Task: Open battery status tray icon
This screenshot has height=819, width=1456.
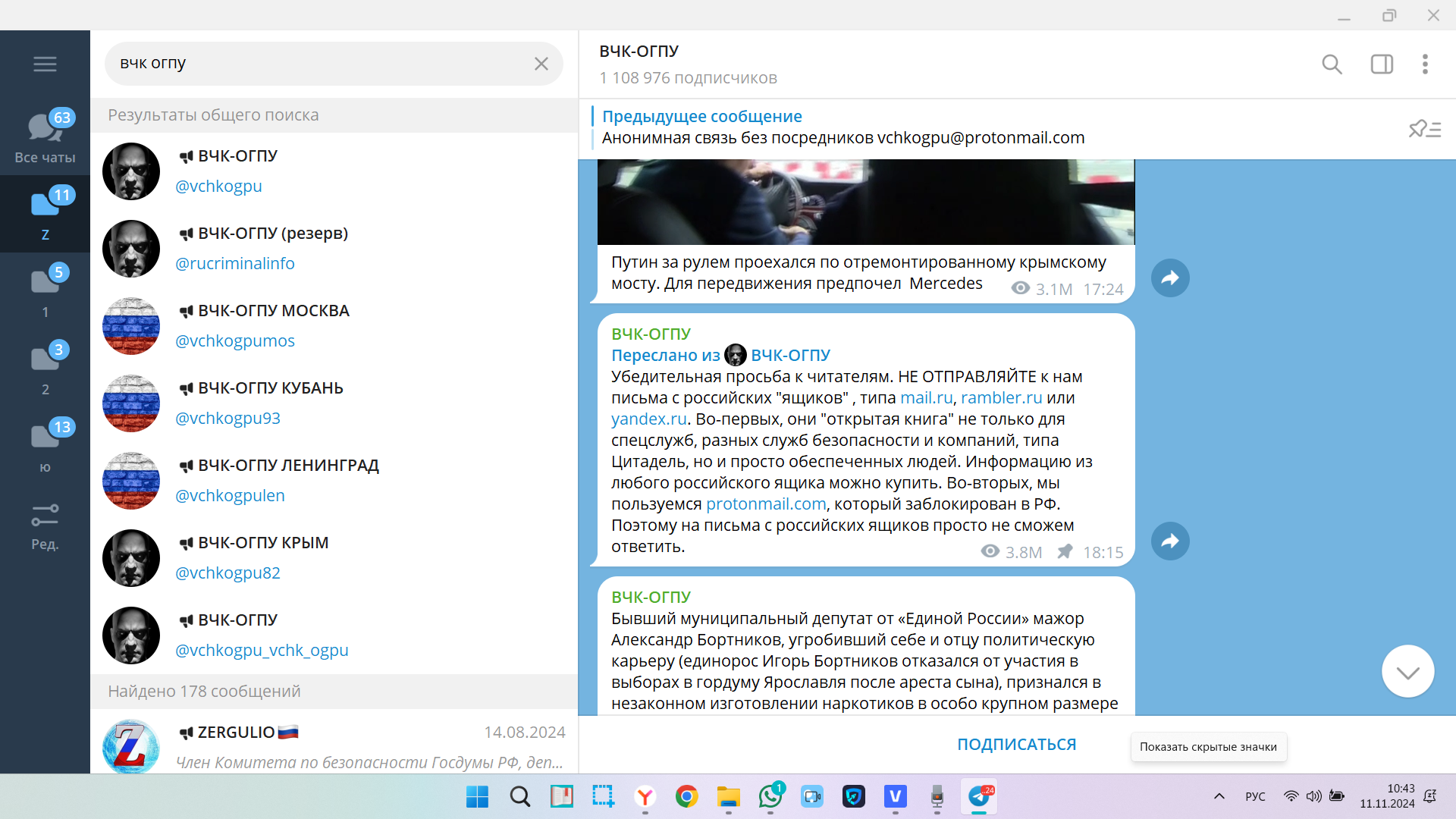Action: 1337,796
